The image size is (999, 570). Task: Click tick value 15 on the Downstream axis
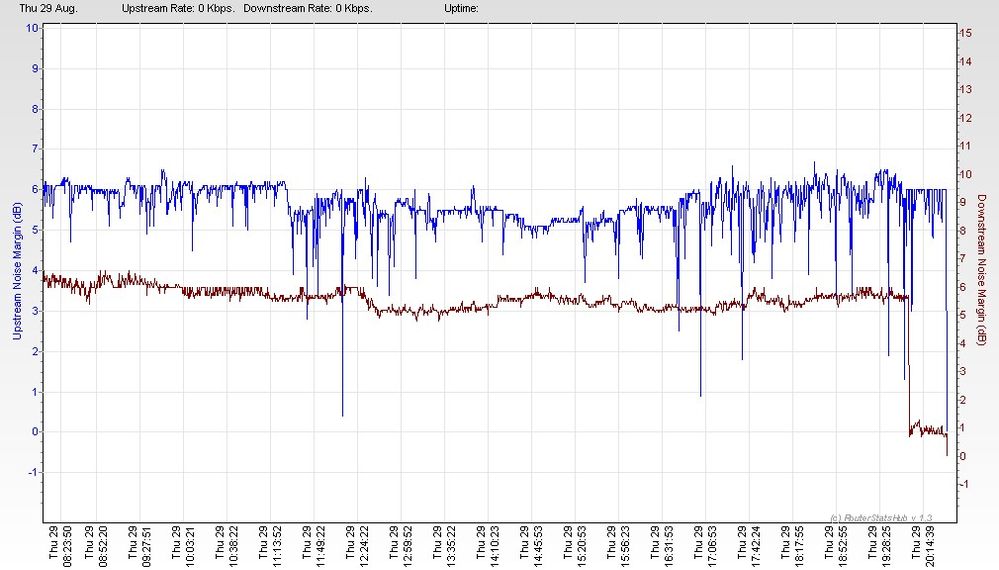pyautogui.click(x=966, y=33)
